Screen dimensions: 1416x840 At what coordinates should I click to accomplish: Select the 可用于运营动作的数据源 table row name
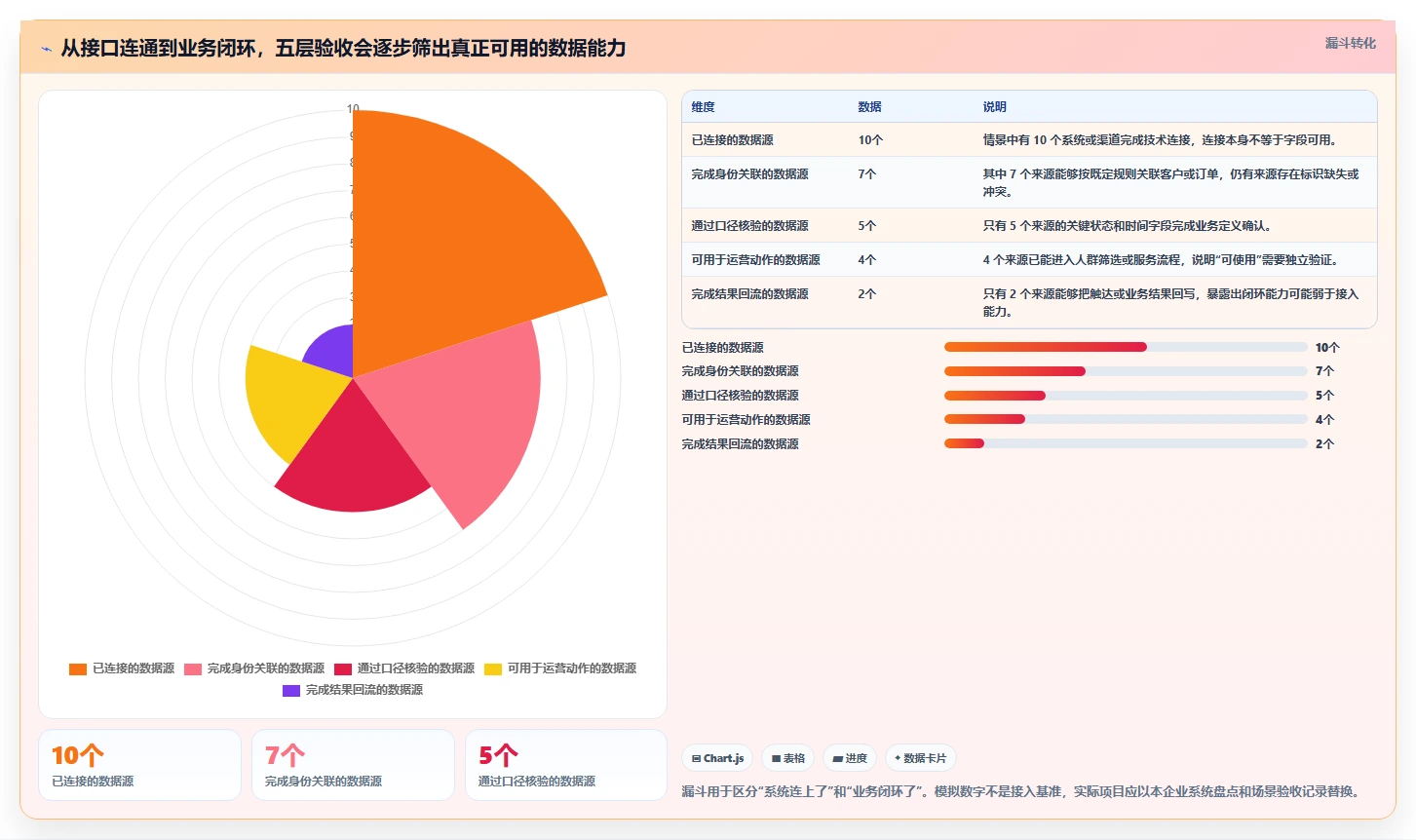755,260
